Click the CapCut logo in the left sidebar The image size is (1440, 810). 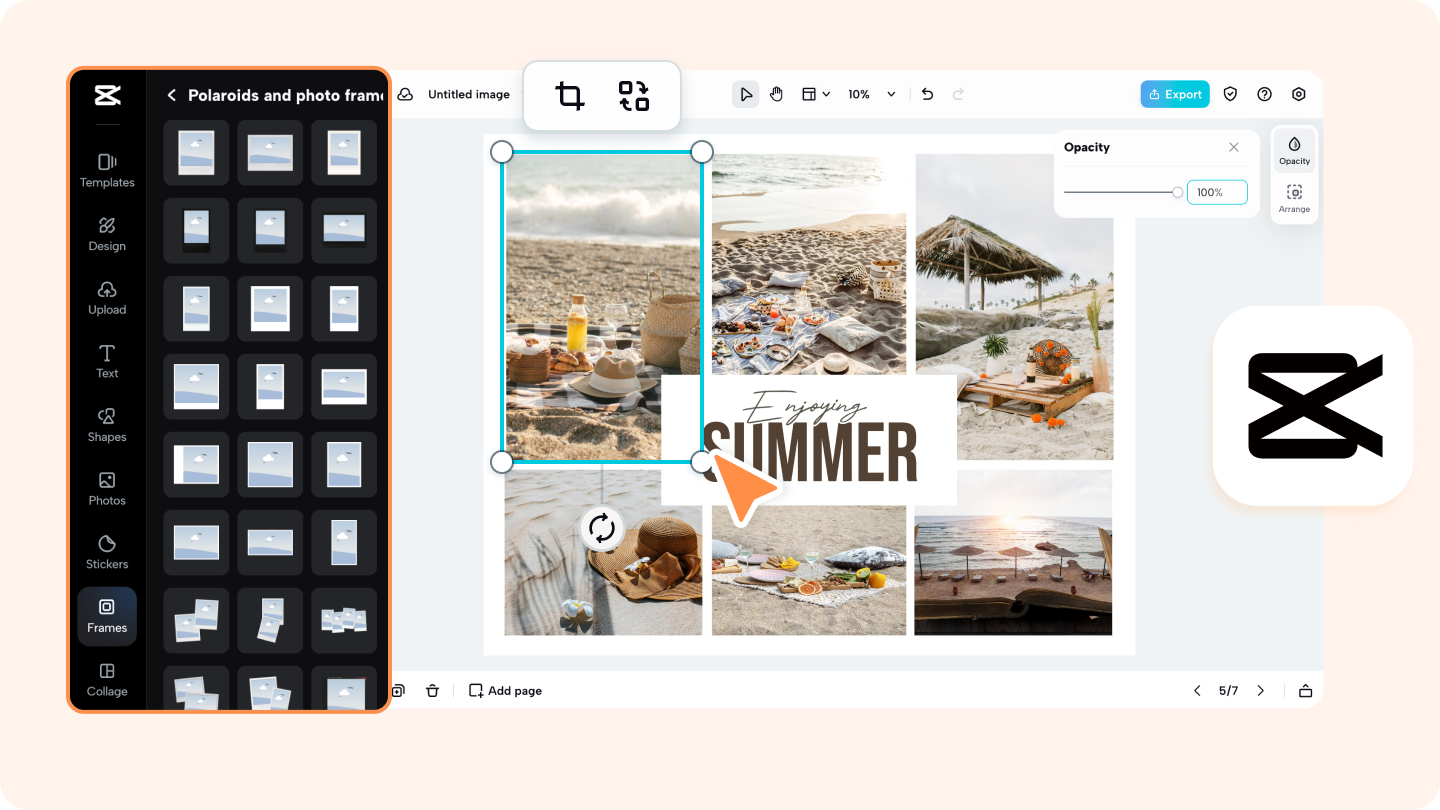pyautogui.click(x=107, y=95)
